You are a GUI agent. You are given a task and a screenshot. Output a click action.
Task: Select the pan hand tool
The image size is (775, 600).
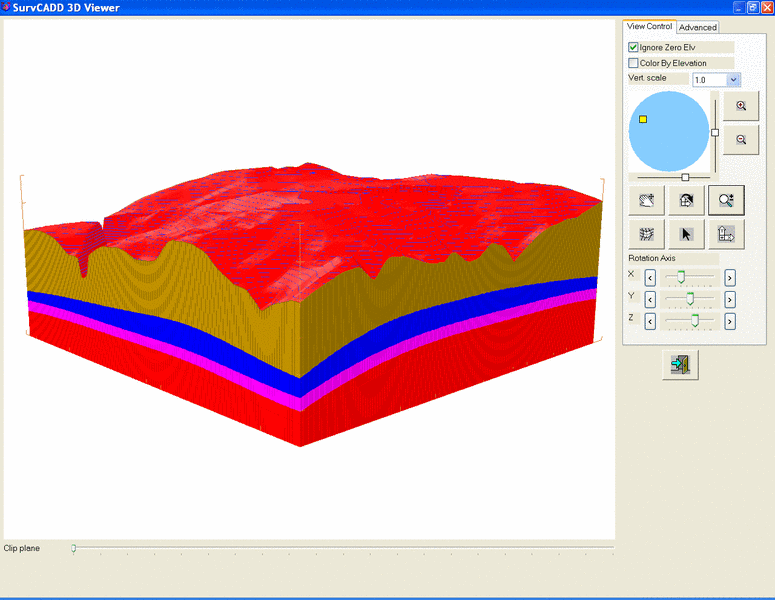coord(646,200)
